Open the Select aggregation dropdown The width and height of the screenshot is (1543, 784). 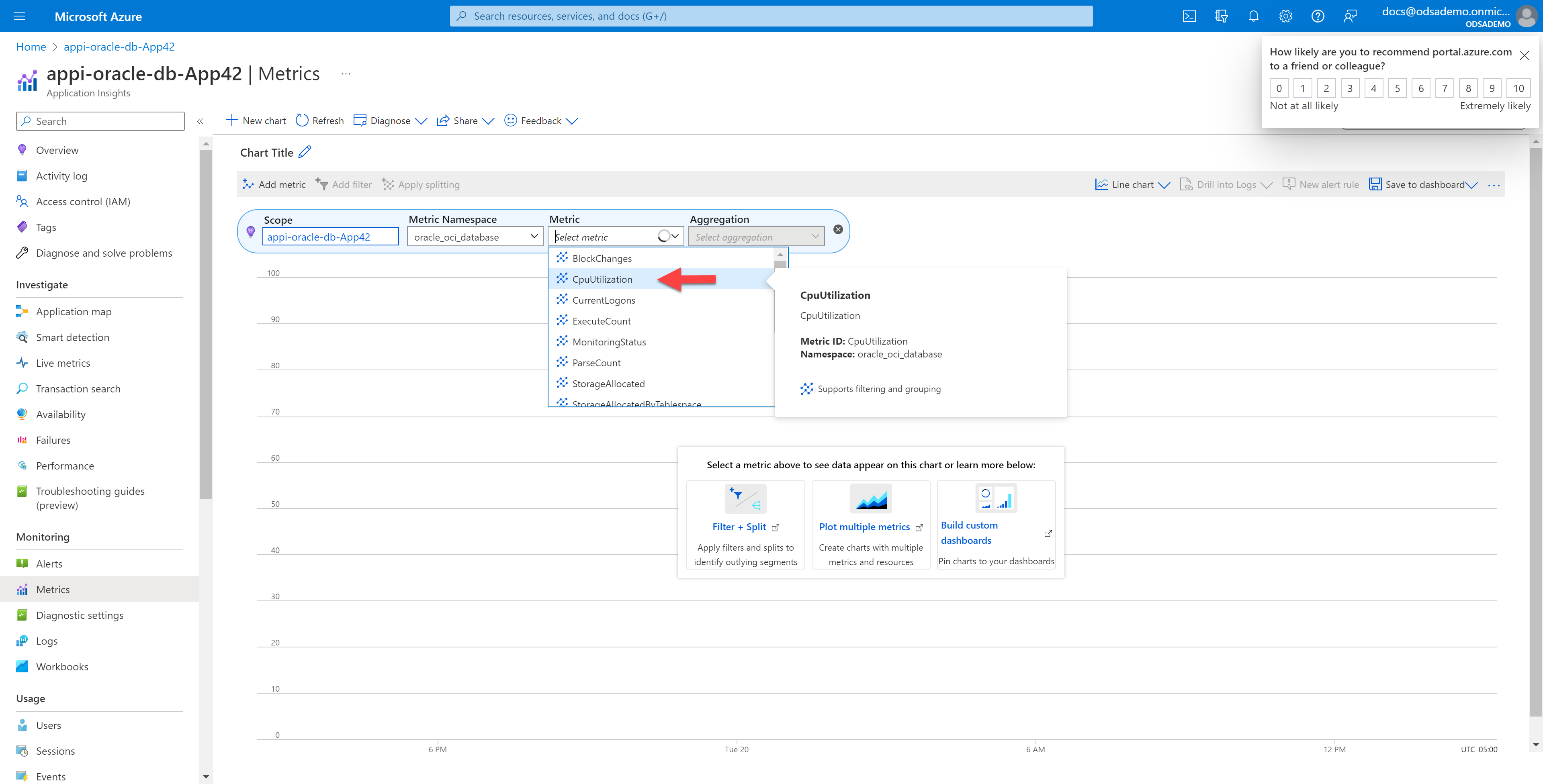pos(757,237)
